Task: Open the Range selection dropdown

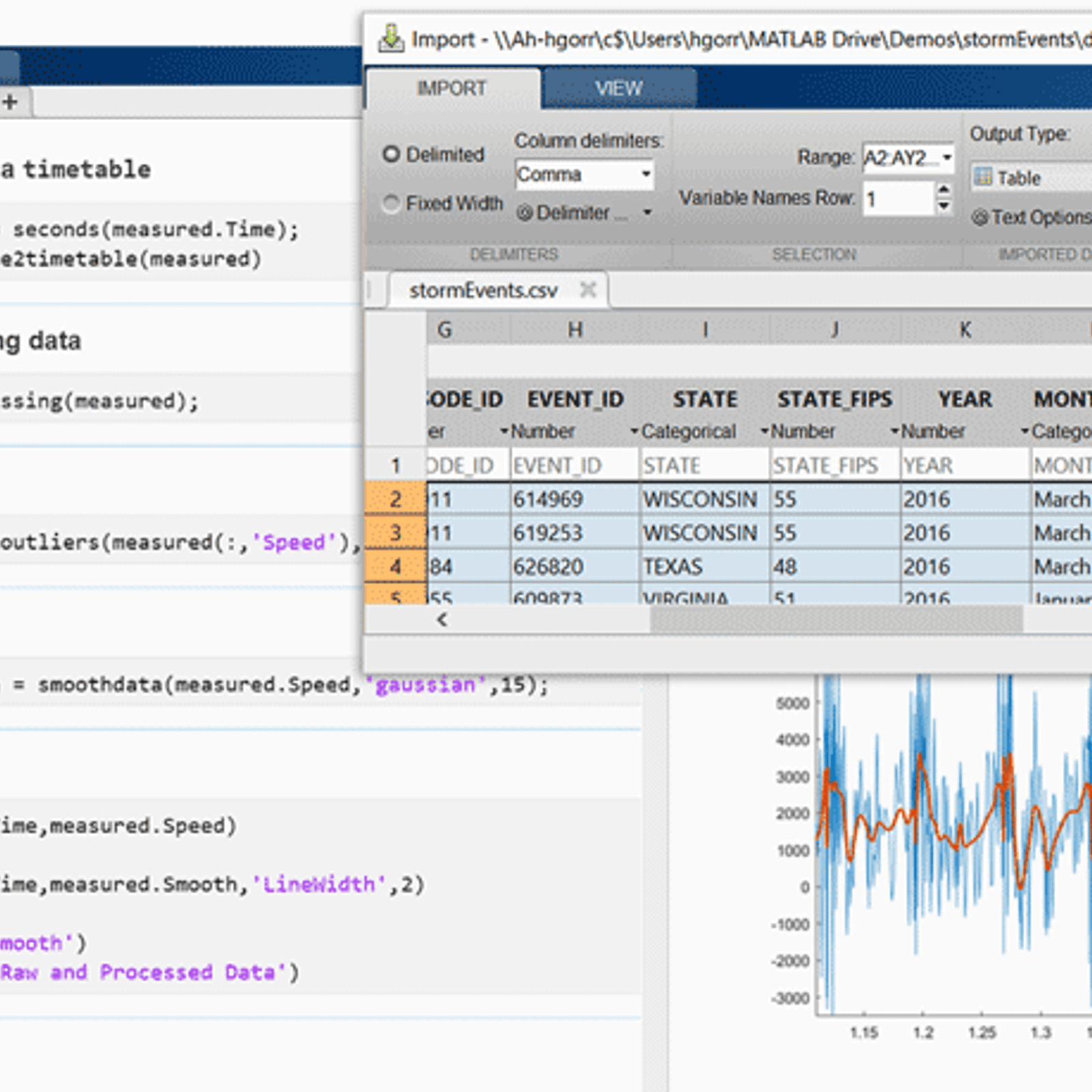Action: (x=947, y=158)
